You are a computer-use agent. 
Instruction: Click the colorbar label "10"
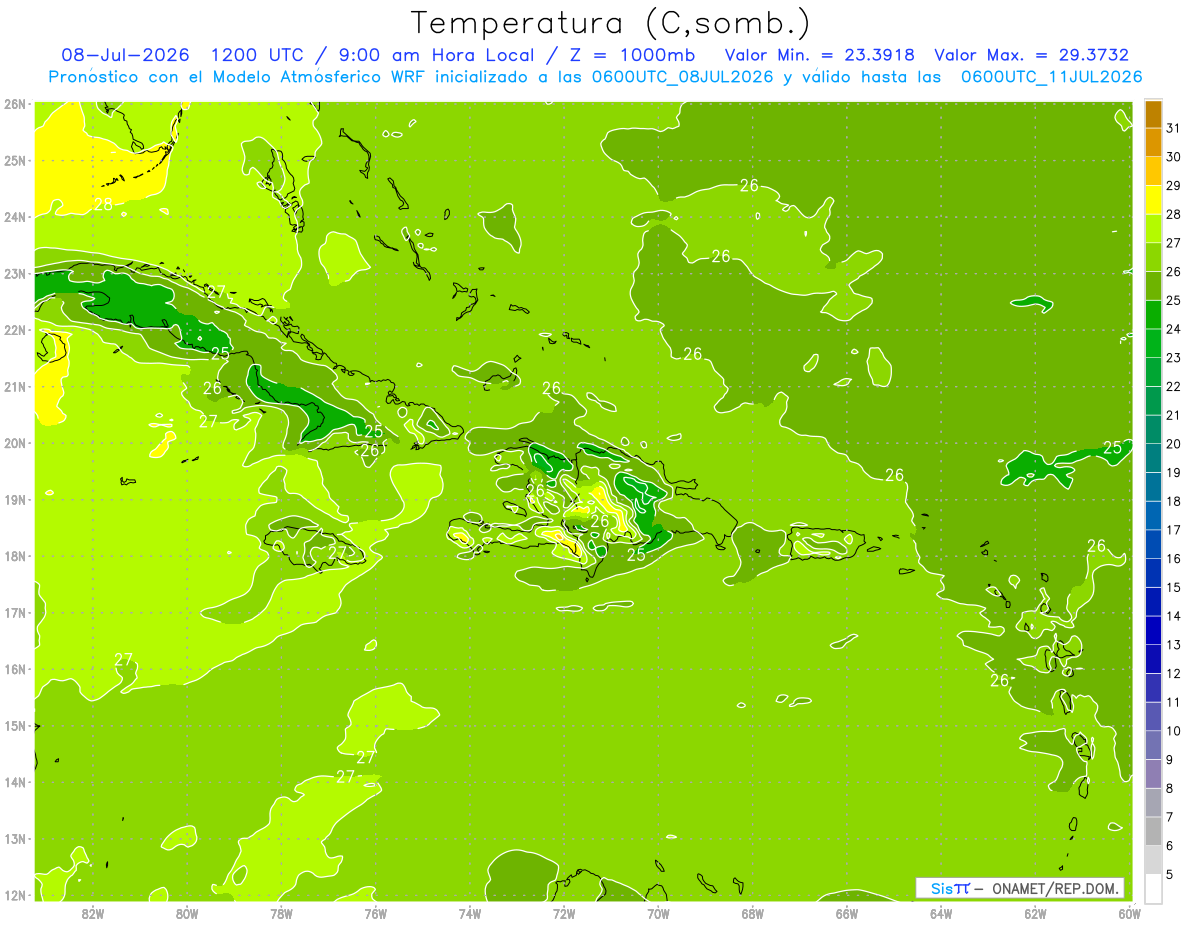1174,731
